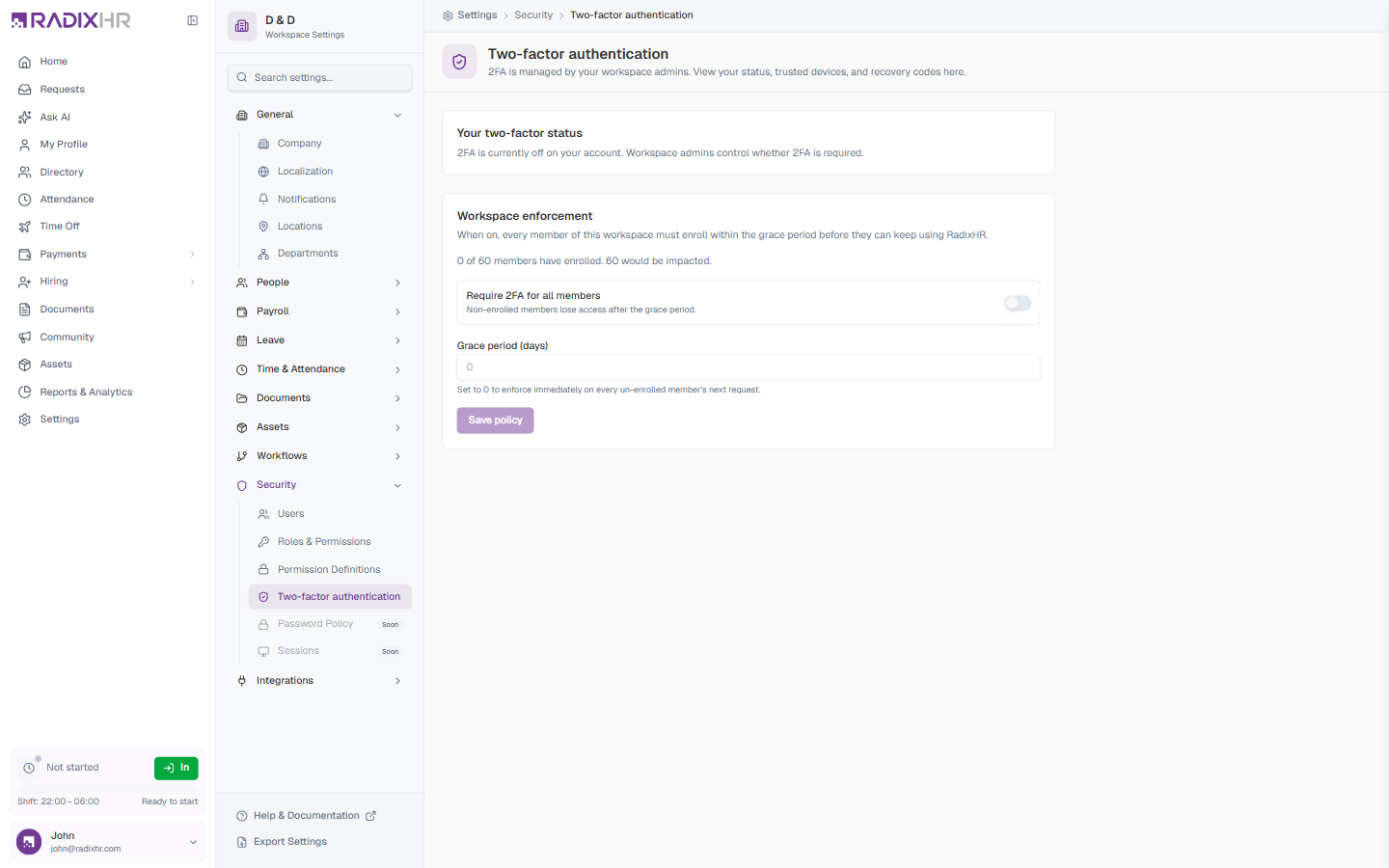Click the Save policy button

coord(495,420)
